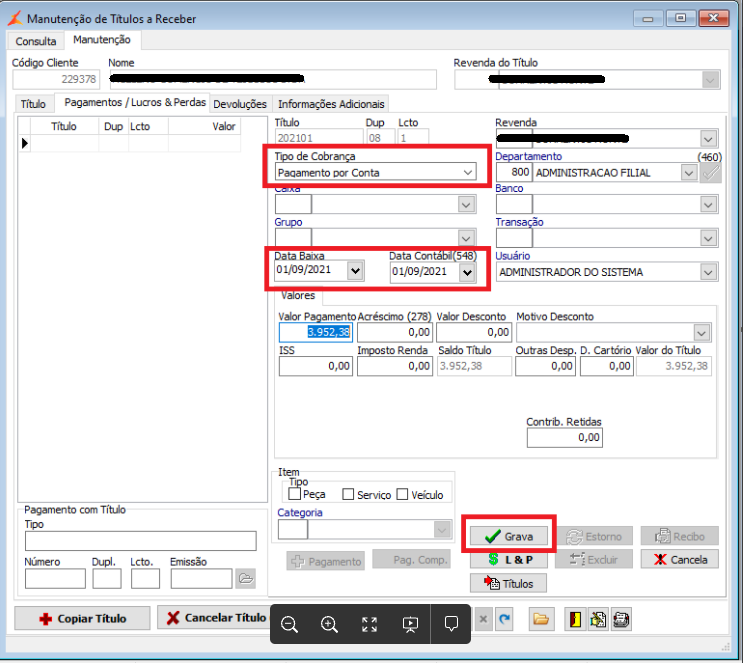The image size is (743, 663).
Task: Click the ISS value field
Action: click(316, 366)
